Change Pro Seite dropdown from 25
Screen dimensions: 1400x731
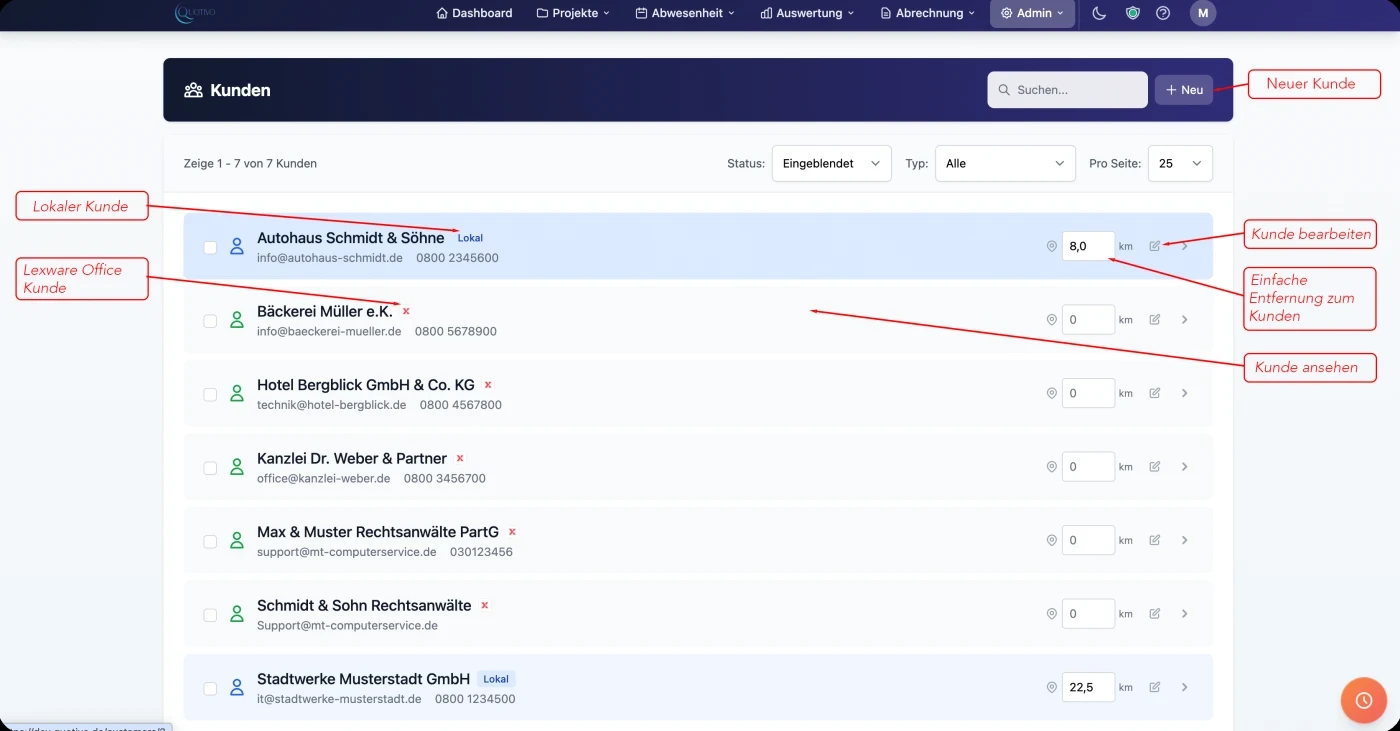click(1180, 163)
